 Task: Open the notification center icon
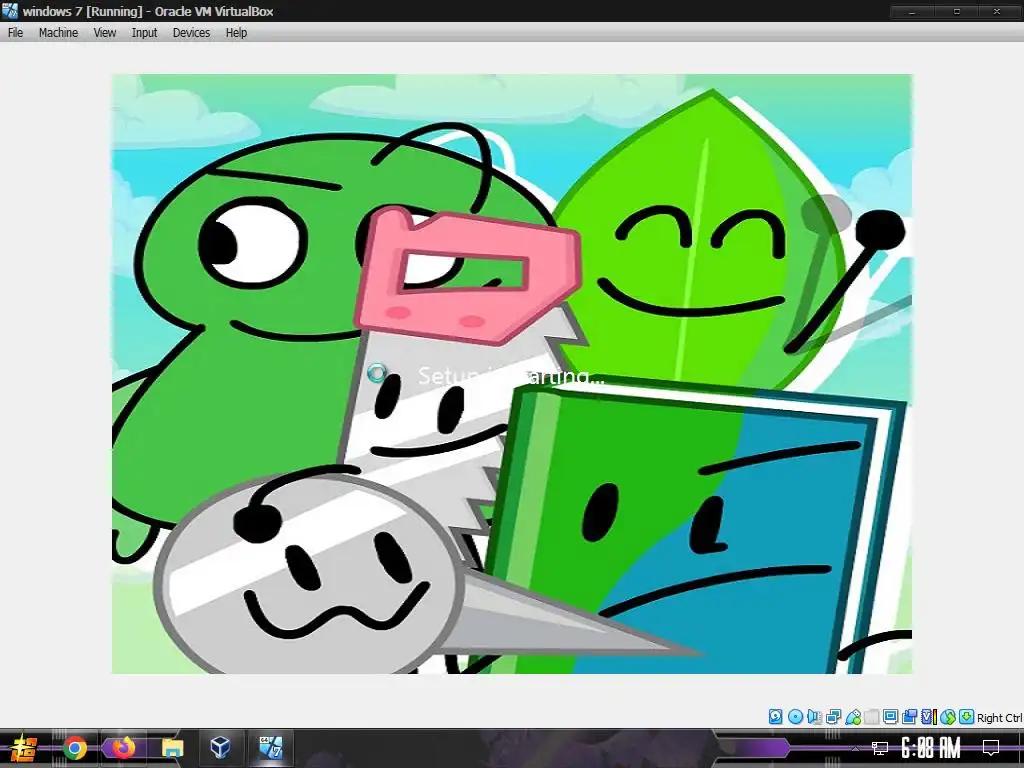991,748
